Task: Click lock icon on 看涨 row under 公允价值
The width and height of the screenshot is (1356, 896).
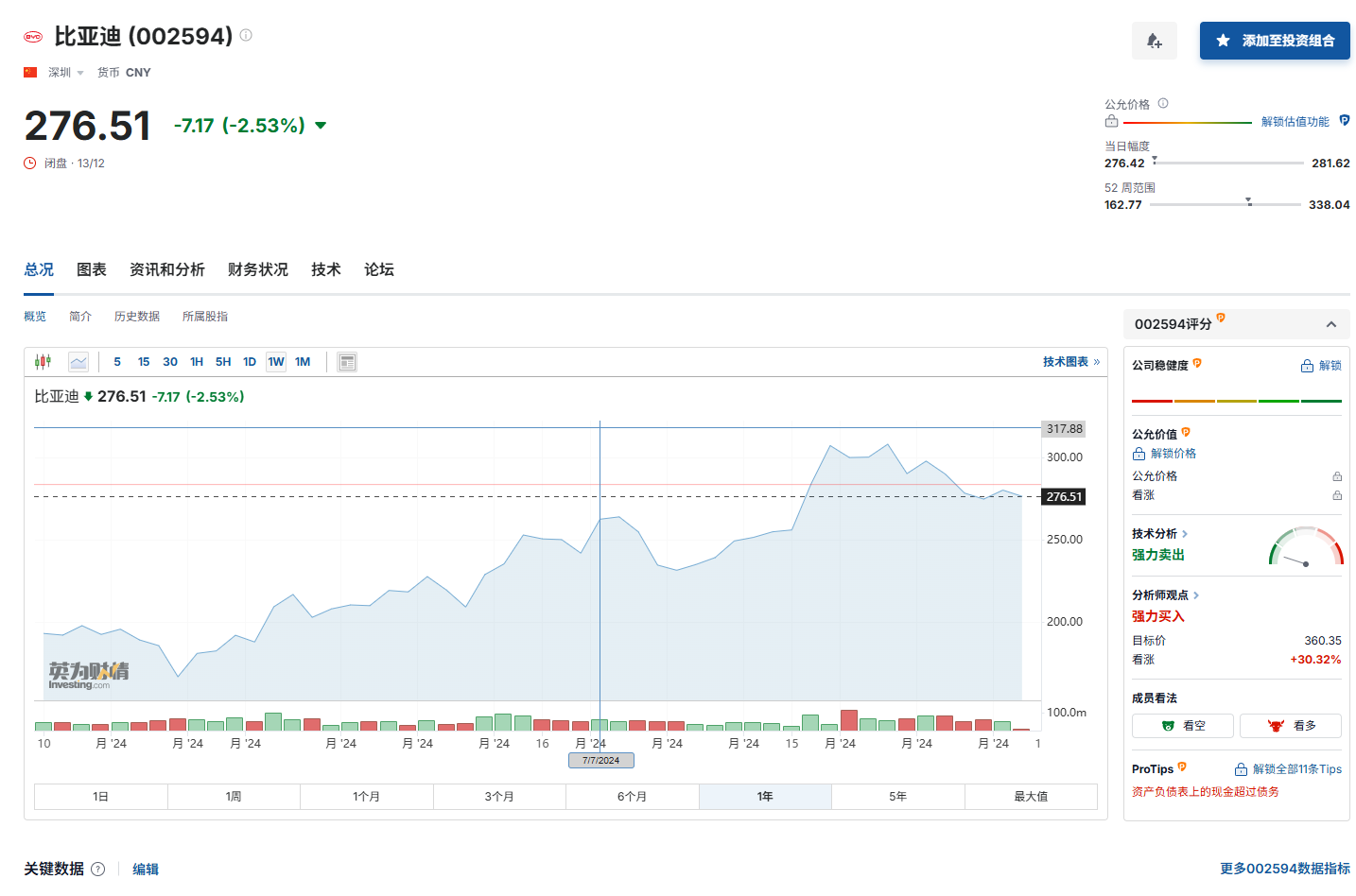Action: click(x=1337, y=495)
